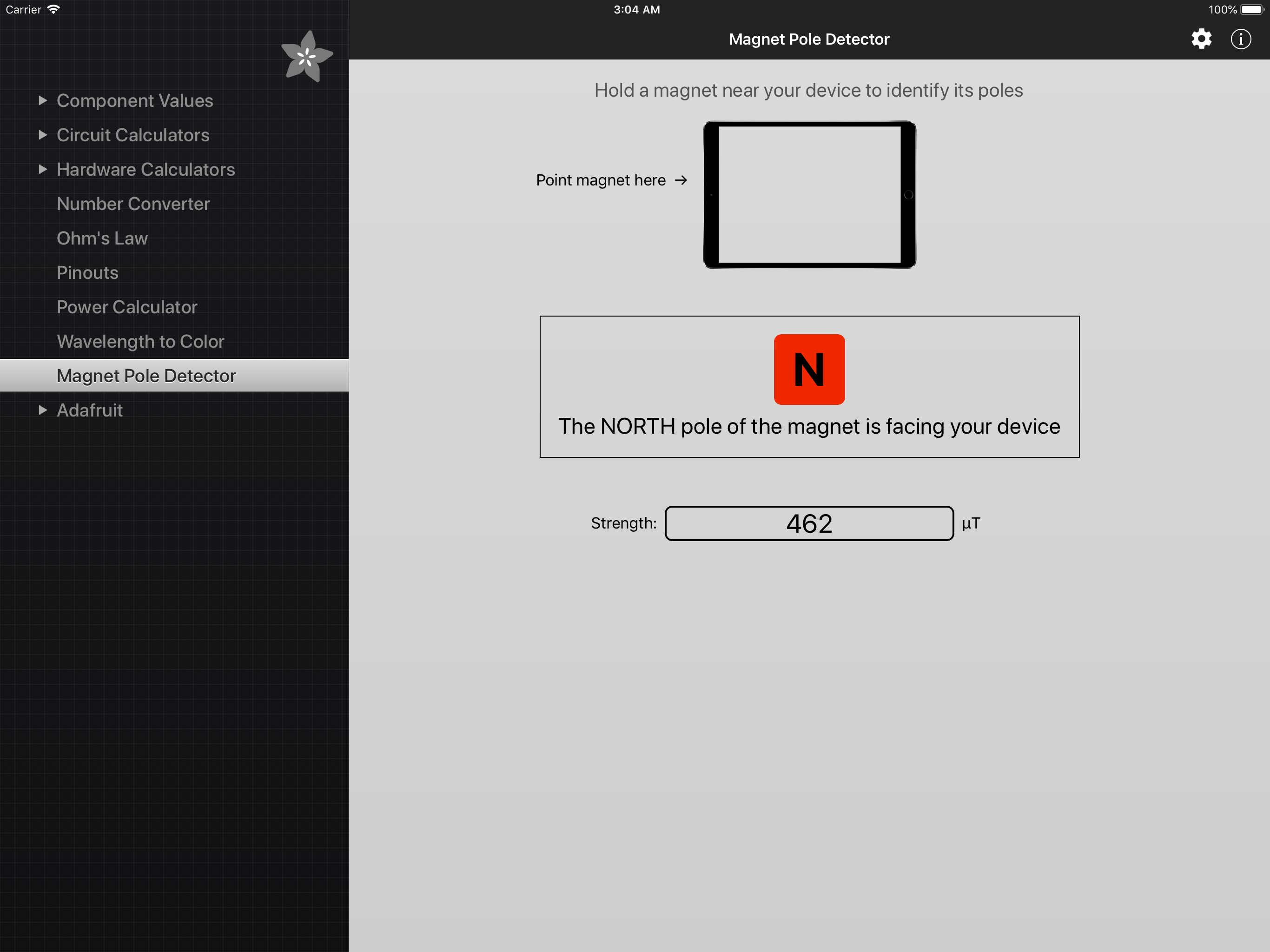Click the red N pole indicator
This screenshot has width=1270, height=952.
[808, 369]
